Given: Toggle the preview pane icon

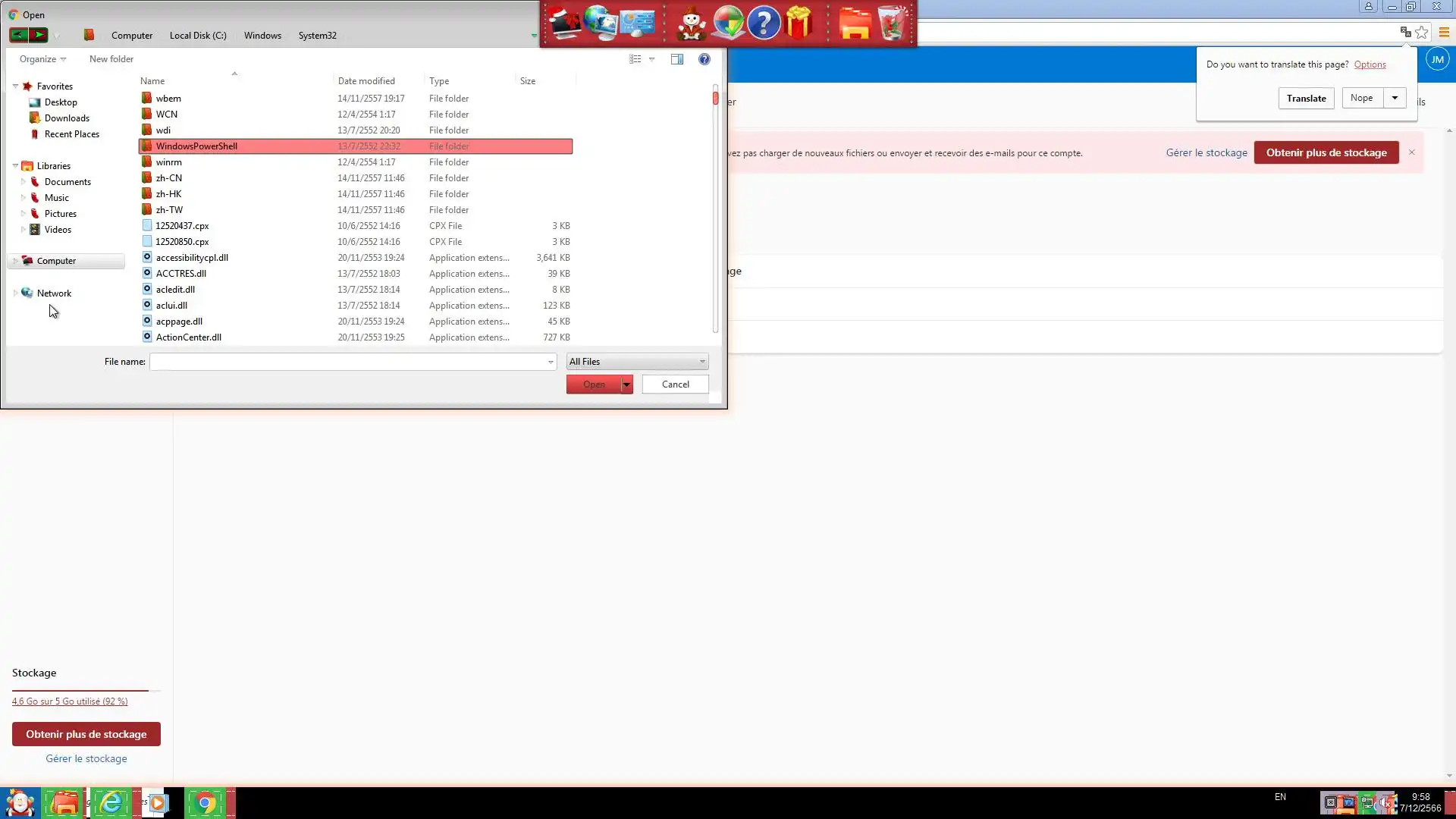Looking at the screenshot, I should tap(677, 59).
